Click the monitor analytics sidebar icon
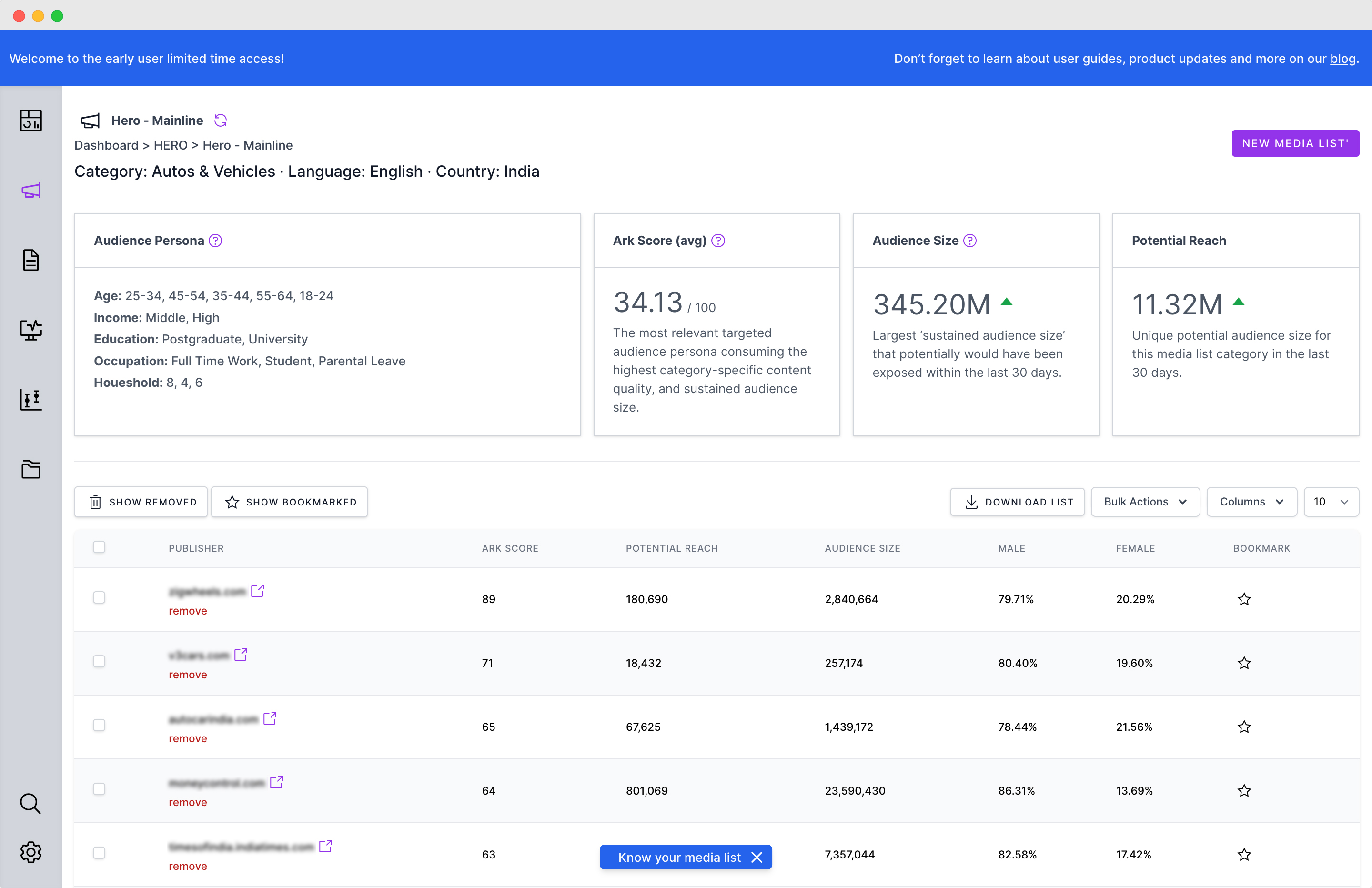Viewport: 1372px width, 888px height. point(30,330)
